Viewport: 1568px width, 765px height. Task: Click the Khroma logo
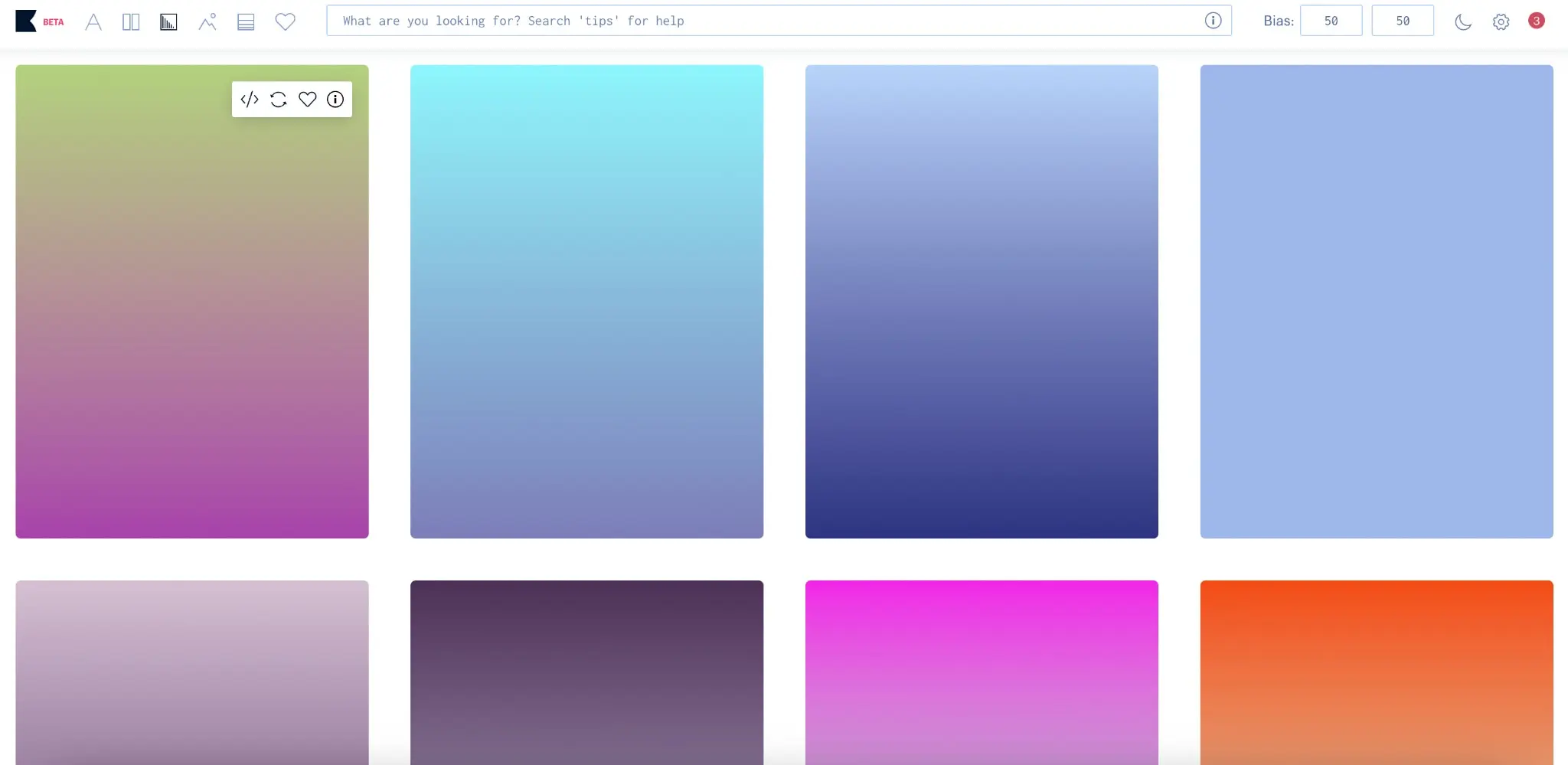(x=25, y=21)
